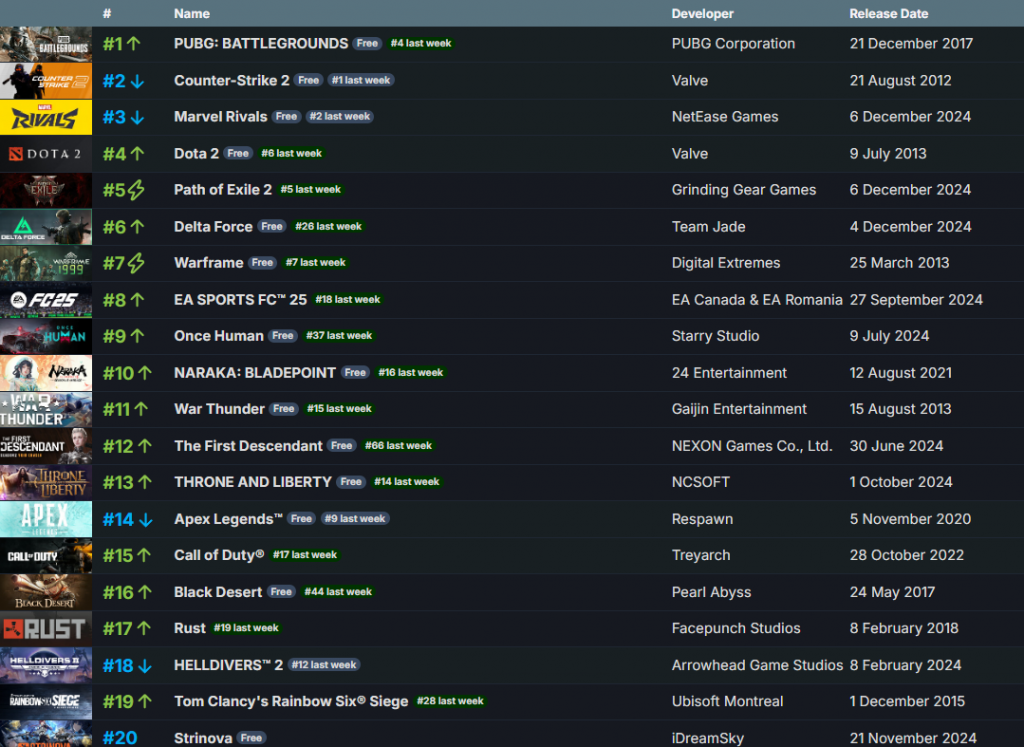Click the up arrow beside rank #13

pos(145,483)
